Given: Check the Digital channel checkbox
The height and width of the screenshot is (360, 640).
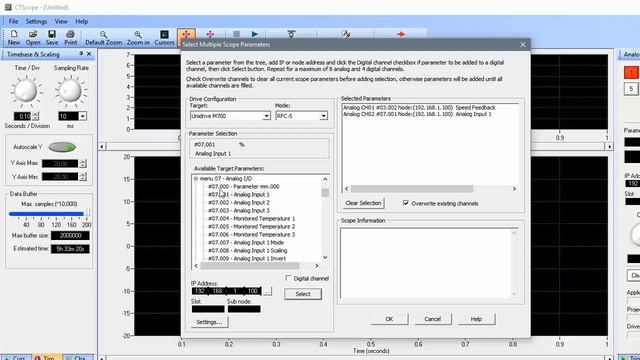Looking at the screenshot, I should click(288, 278).
